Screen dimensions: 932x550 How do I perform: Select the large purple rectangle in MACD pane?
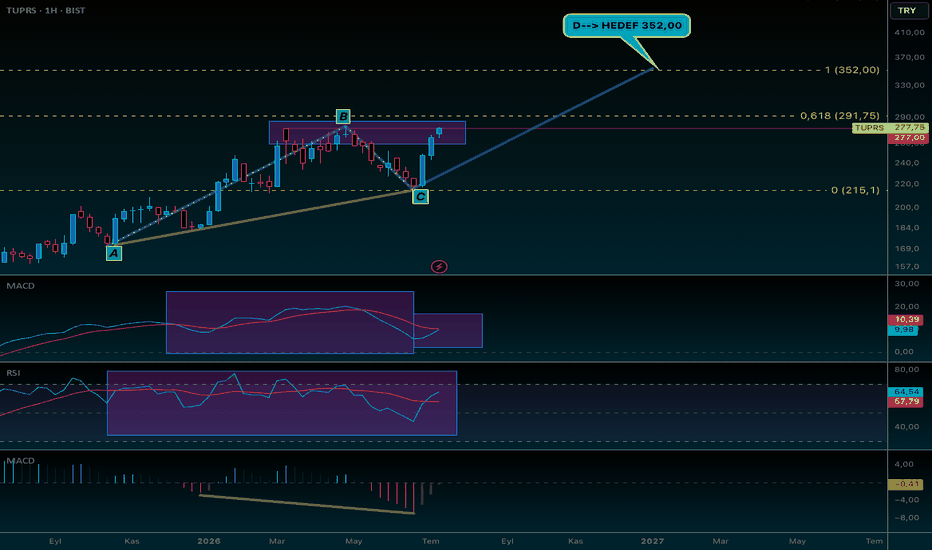click(x=290, y=322)
